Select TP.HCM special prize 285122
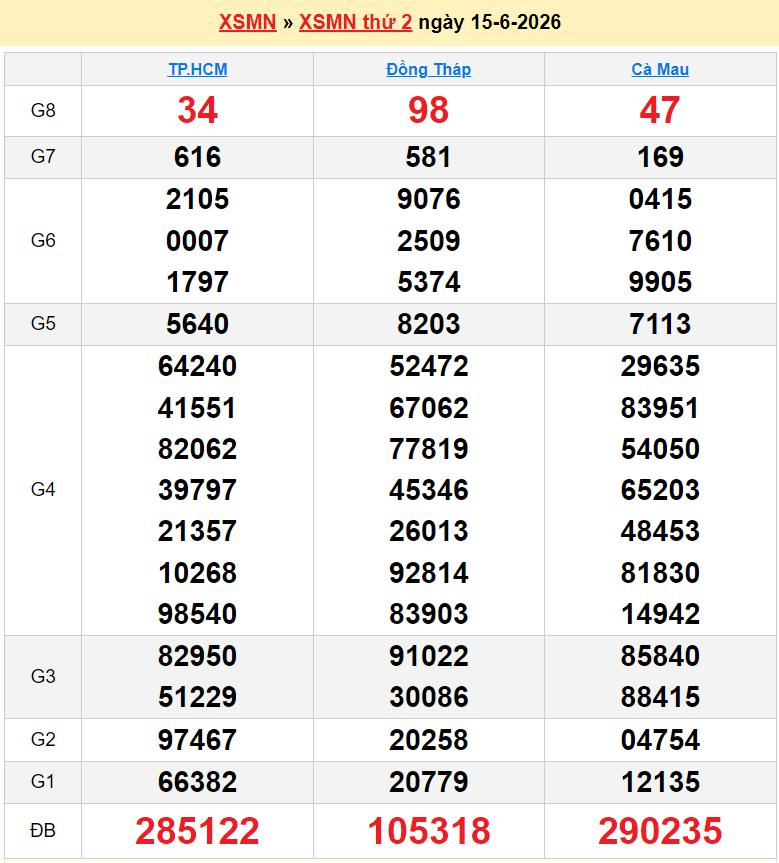This screenshot has height=863, width=779. (x=197, y=831)
